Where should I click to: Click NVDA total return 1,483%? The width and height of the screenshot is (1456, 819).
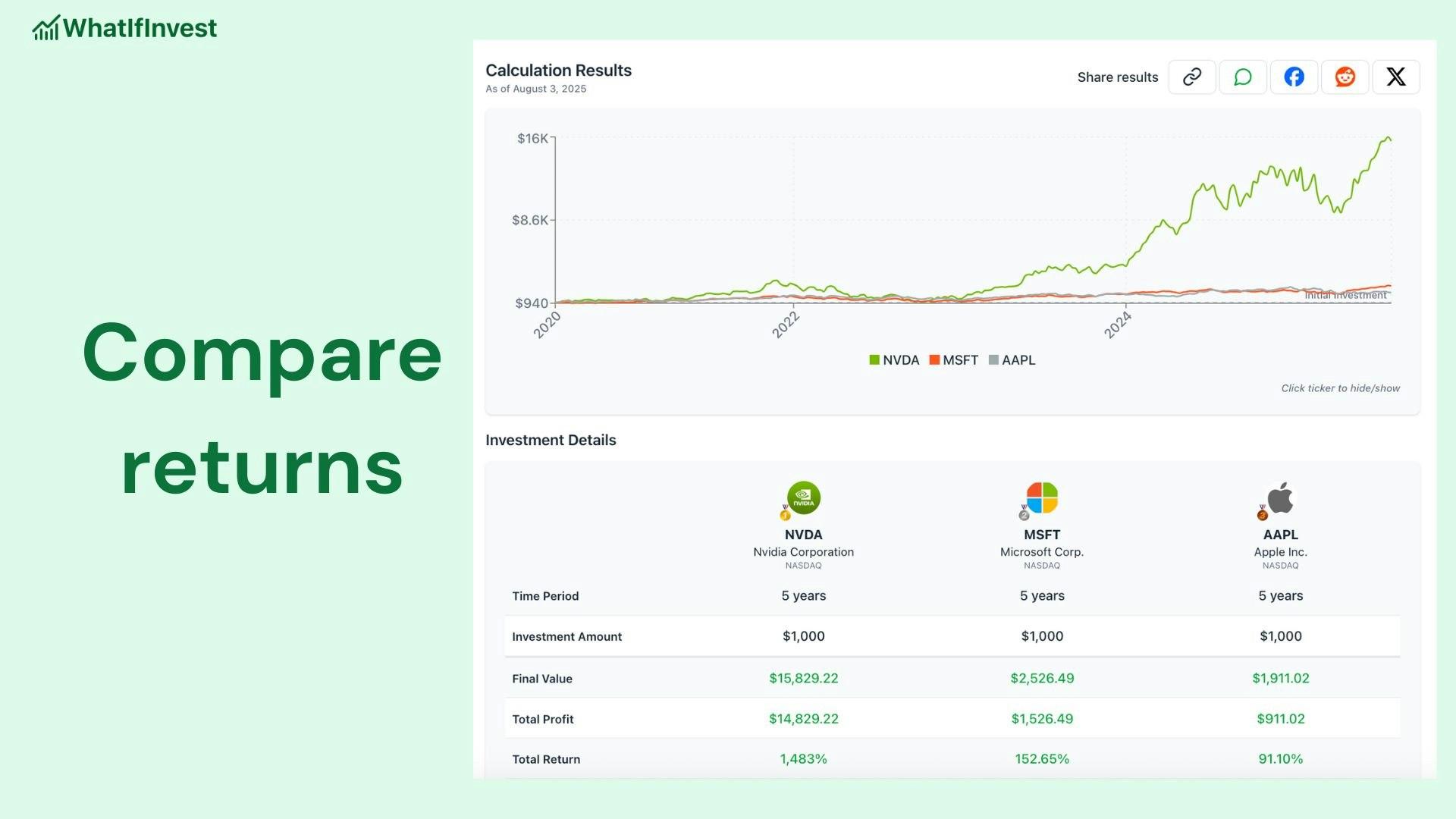[804, 758]
